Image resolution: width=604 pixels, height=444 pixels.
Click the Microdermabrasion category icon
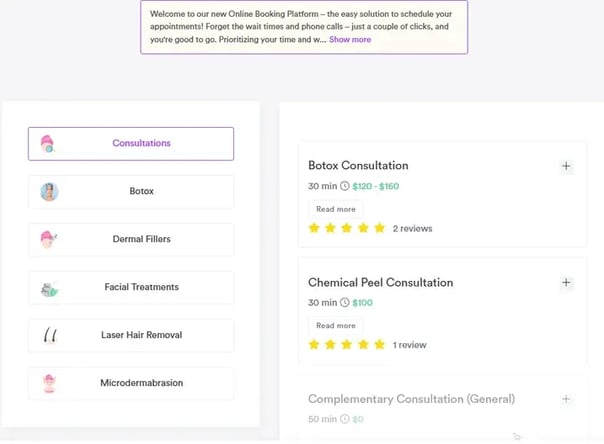49,383
